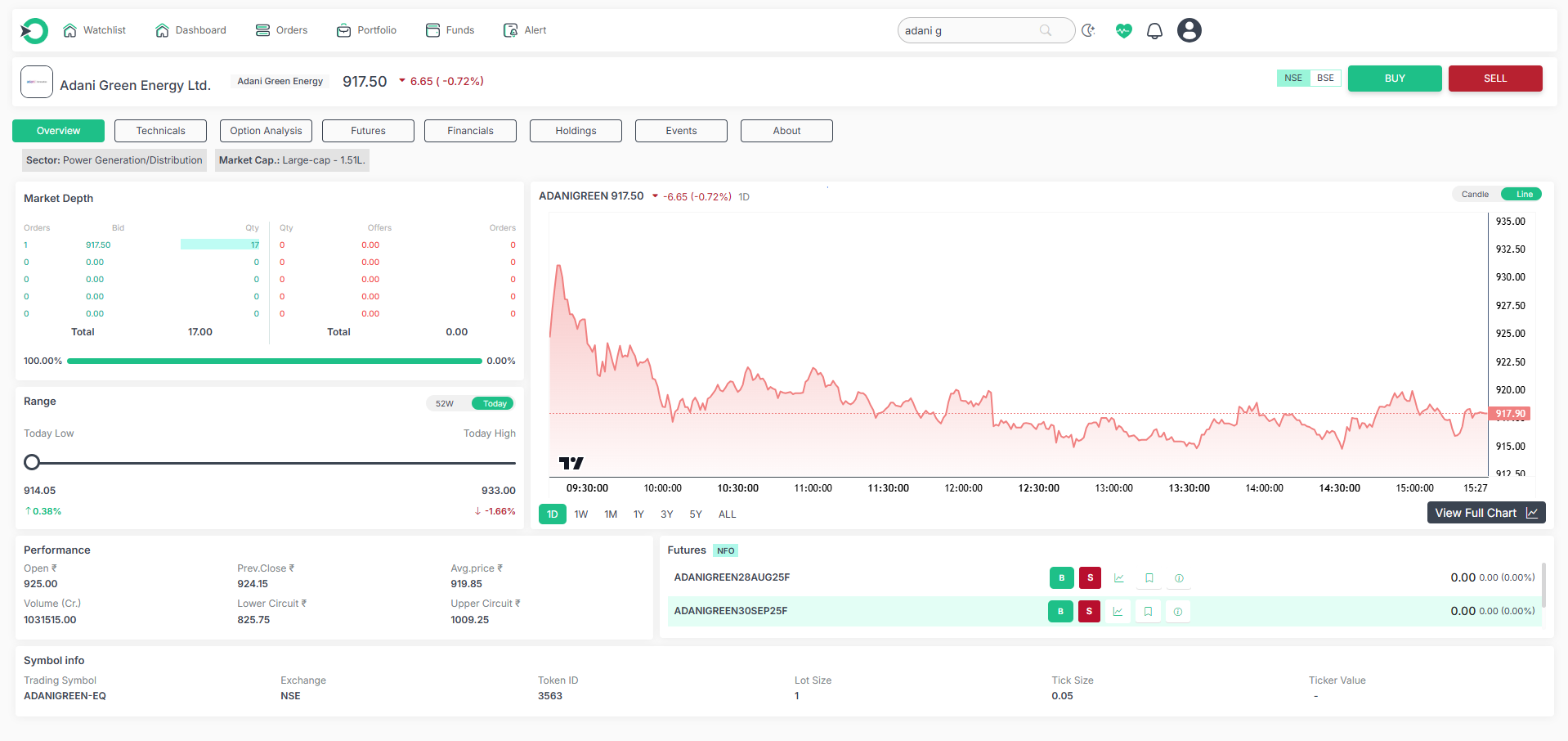This screenshot has width=1568, height=741.
Task: Open the Events tab
Action: pyautogui.click(x=681, y=131)
